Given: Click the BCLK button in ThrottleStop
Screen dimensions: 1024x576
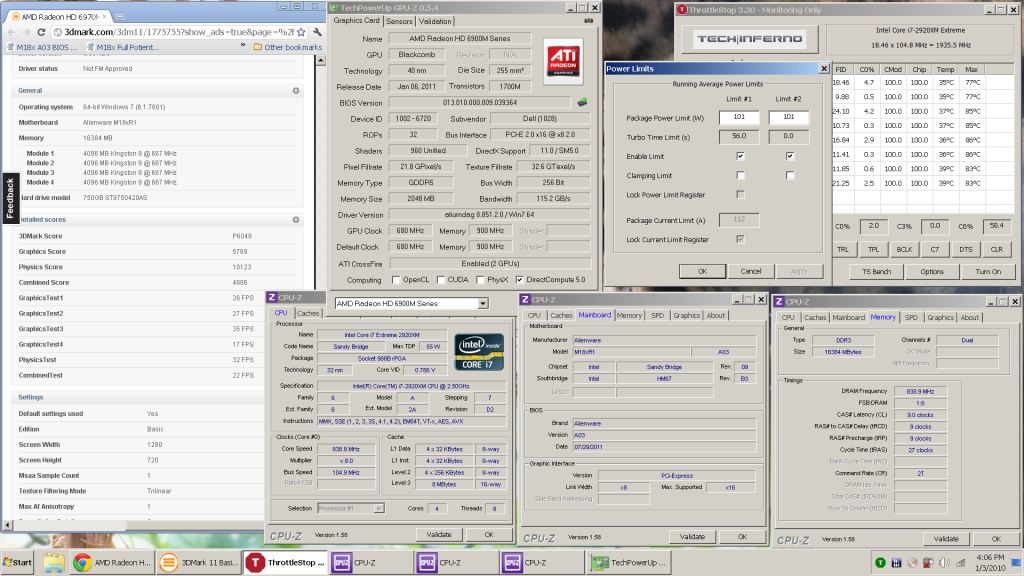Looking at the screenshot, I should (904, 249).
